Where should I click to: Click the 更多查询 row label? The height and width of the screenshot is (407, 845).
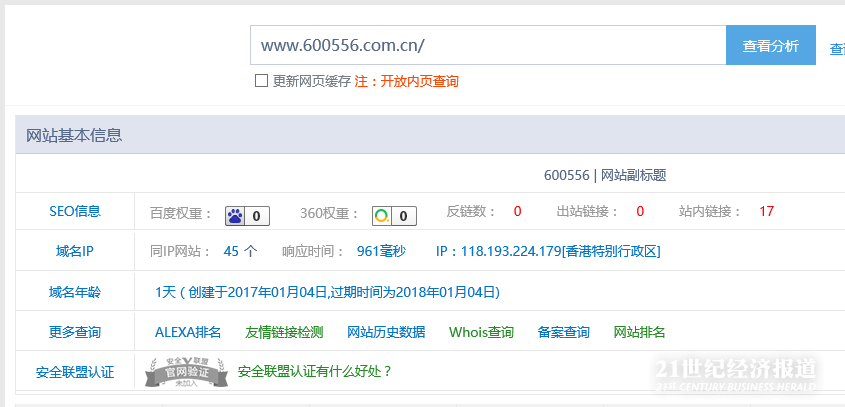[x=75, y=332]
